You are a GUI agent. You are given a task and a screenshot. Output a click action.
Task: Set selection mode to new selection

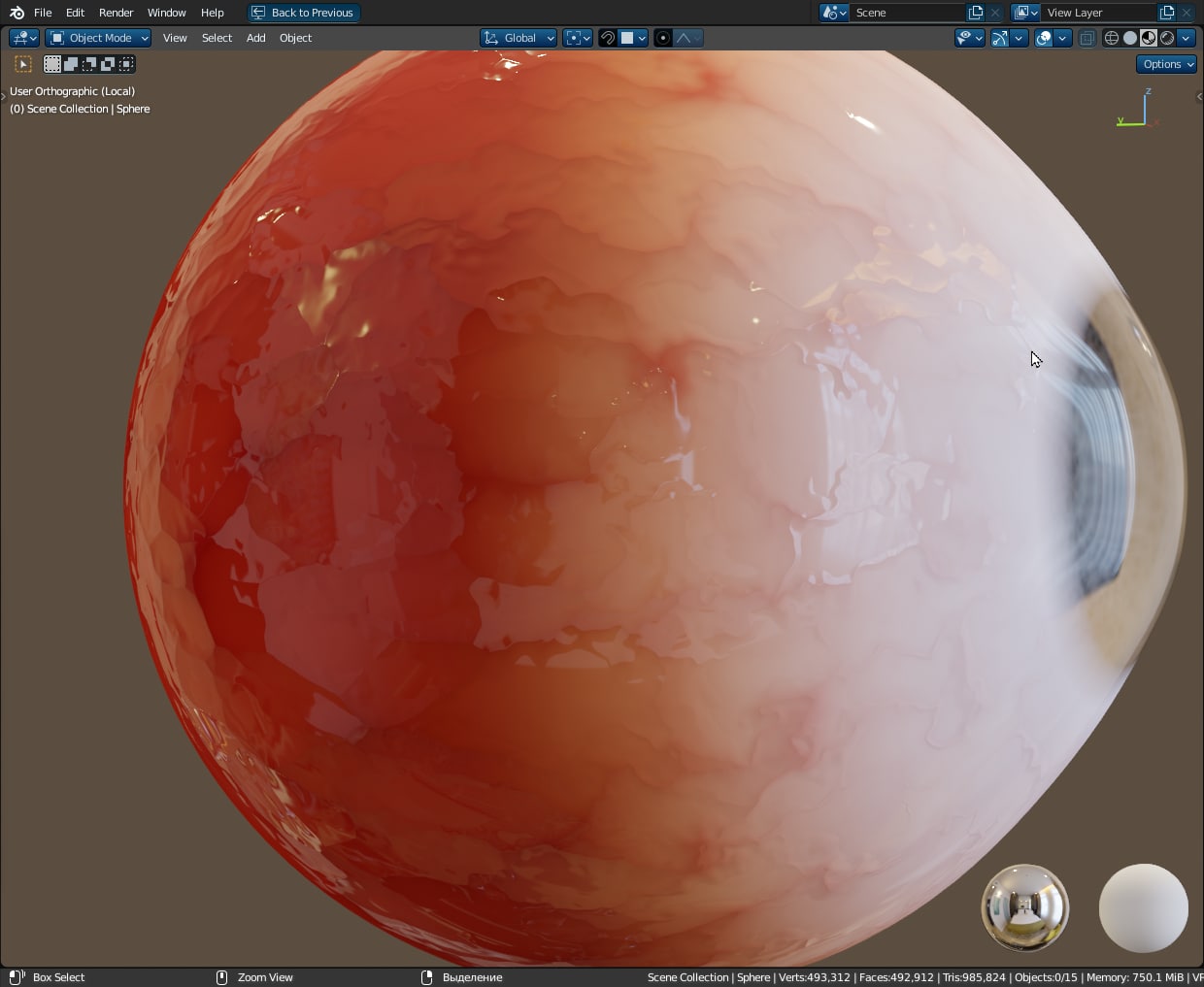(x=52, y=64)
